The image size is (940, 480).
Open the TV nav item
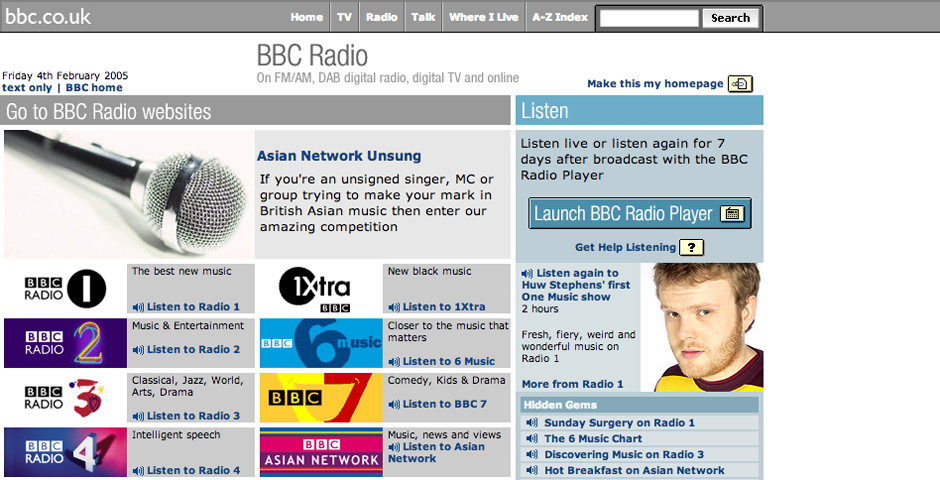[344, 17]
